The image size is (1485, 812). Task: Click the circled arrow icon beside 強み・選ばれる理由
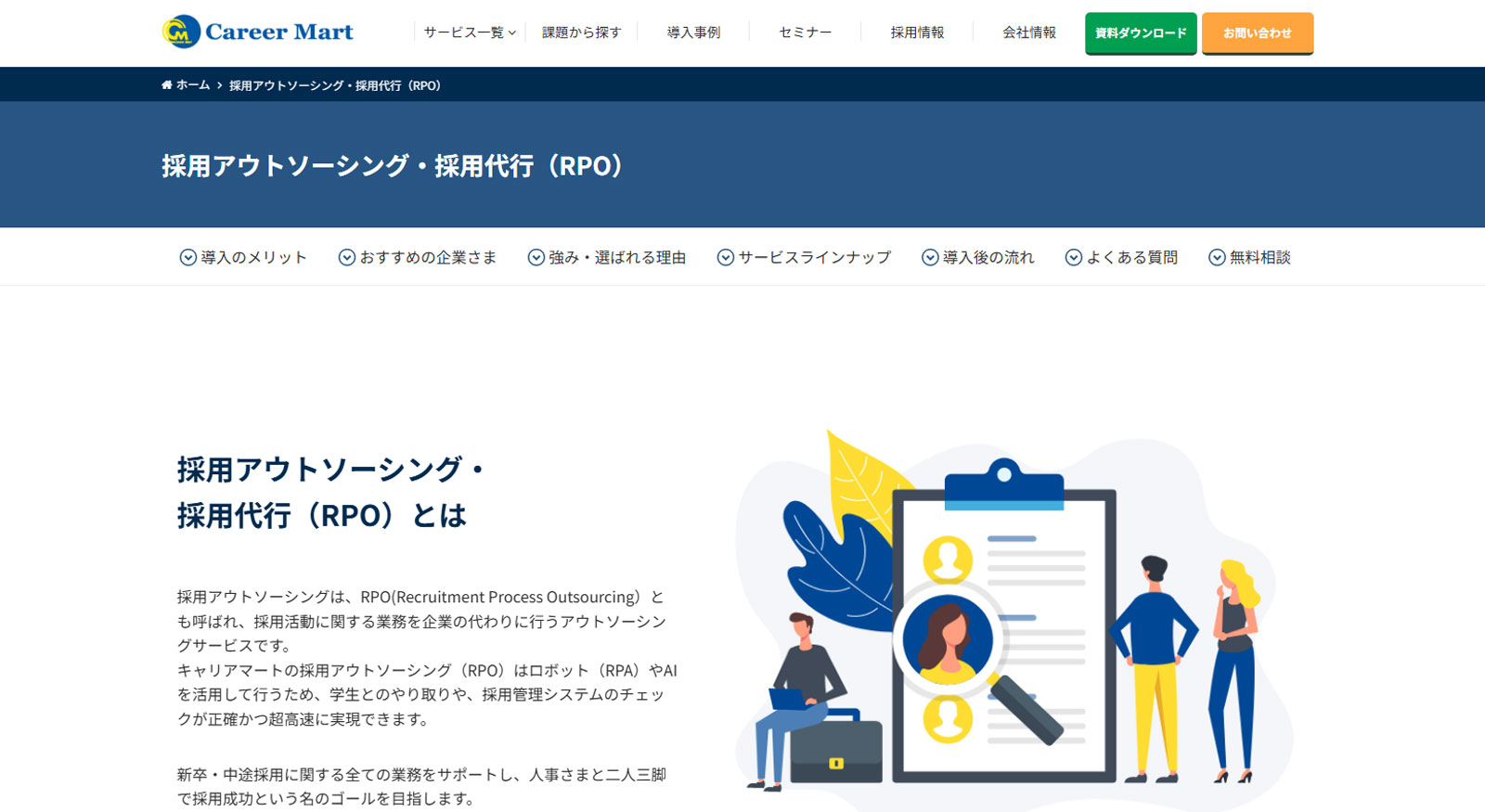tap(536, 258)
